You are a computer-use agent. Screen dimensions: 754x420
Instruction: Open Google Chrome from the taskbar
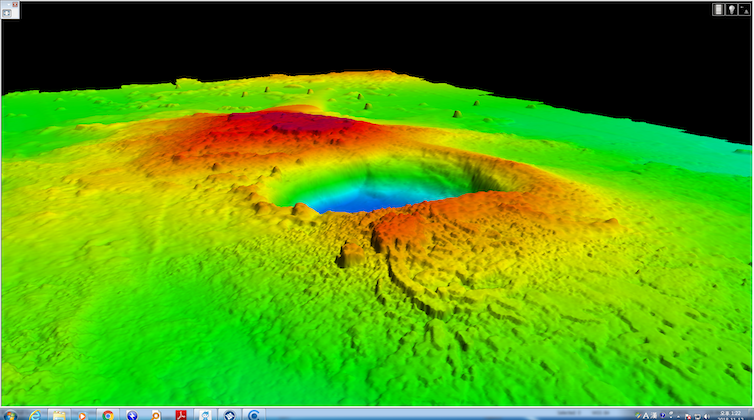tap(107, 413)
